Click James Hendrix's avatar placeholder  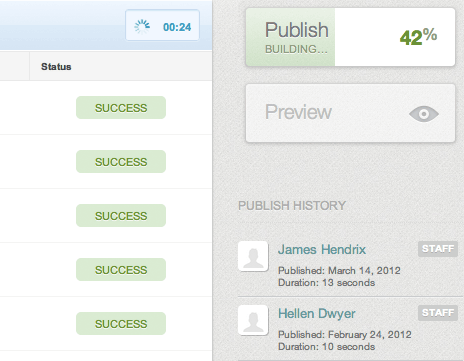point(253,256)
